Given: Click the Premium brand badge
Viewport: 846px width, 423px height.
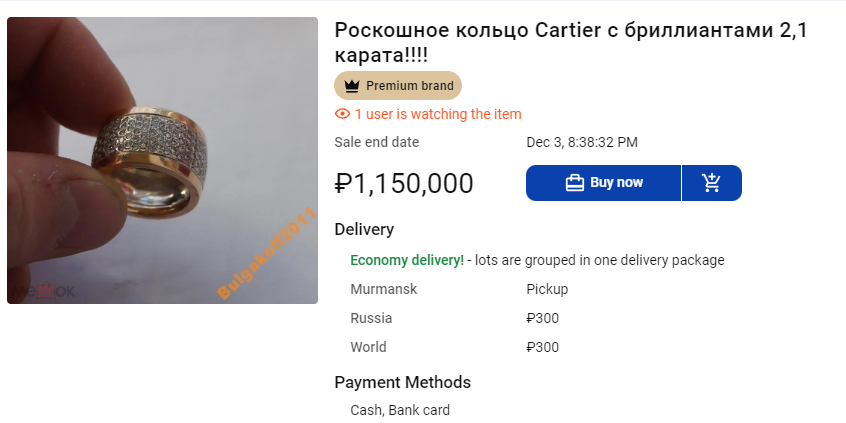Looking at the screenshot, I should 398,86.
